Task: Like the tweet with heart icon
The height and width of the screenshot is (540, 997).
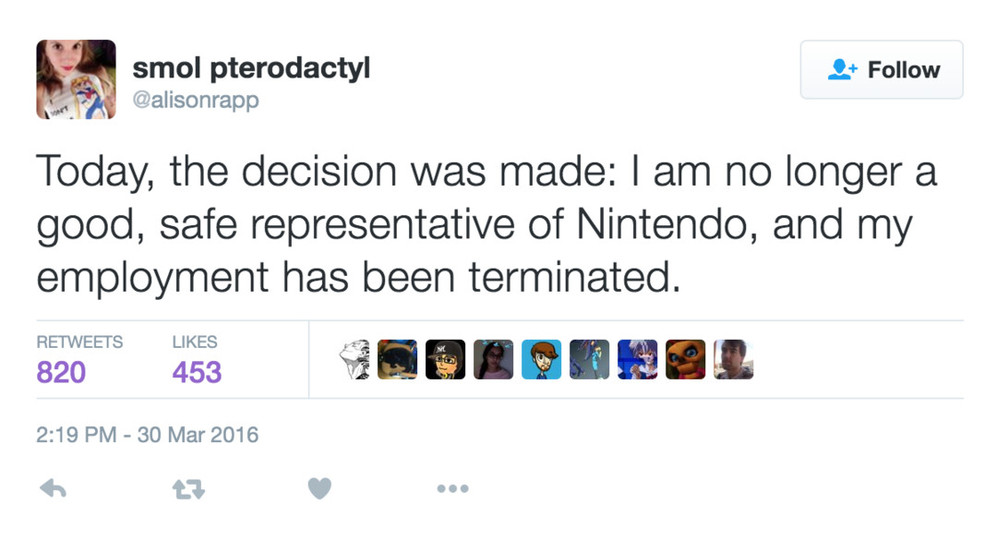Action: 318,489
